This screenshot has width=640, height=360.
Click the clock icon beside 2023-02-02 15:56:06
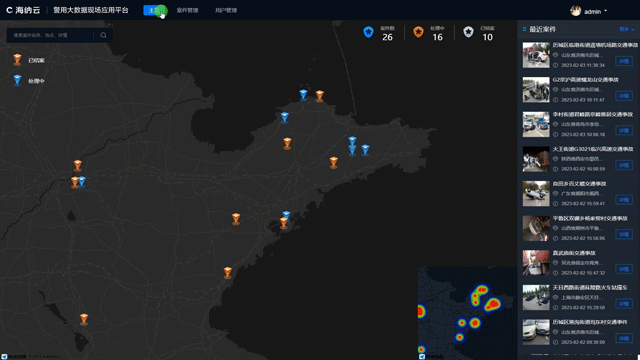pyautogui.click(x=556, y=238)
